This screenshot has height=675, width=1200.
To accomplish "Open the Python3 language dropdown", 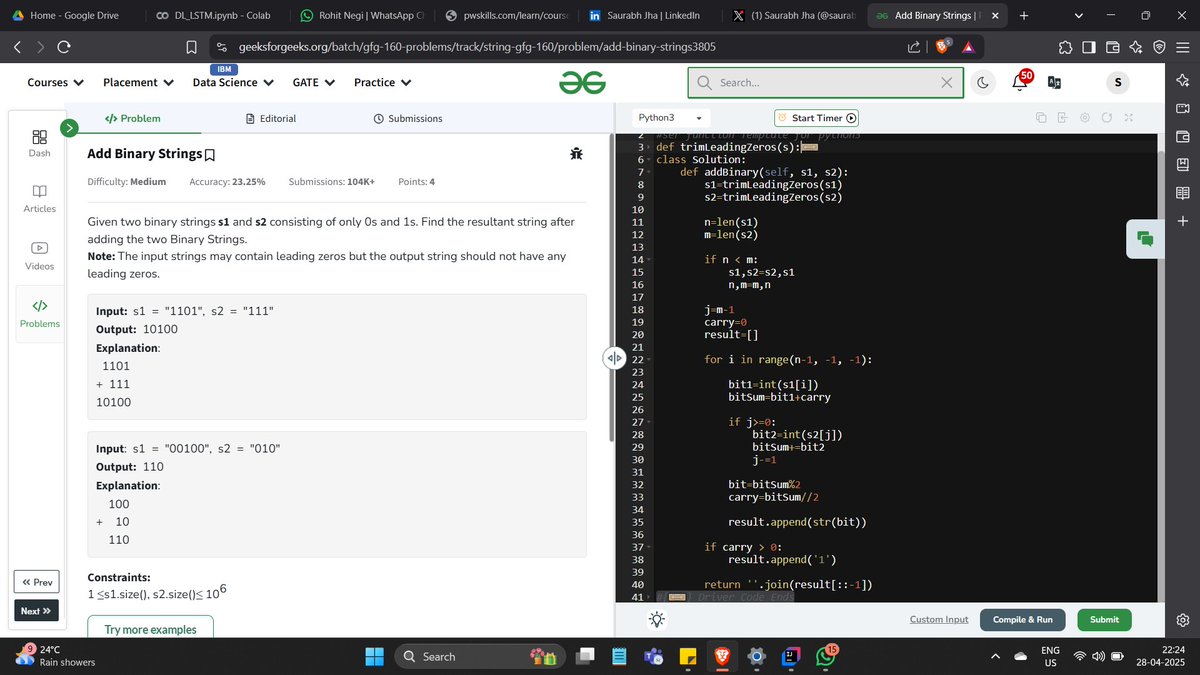I will coord(666,117).
